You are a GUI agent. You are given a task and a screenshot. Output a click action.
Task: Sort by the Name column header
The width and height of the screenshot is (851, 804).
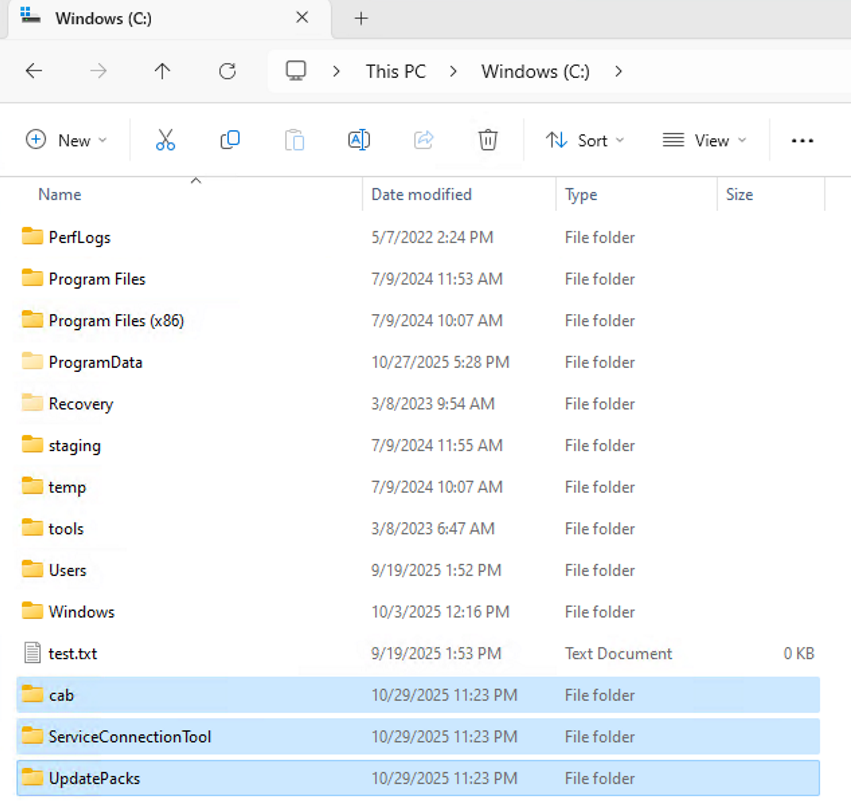click(60, 194)
